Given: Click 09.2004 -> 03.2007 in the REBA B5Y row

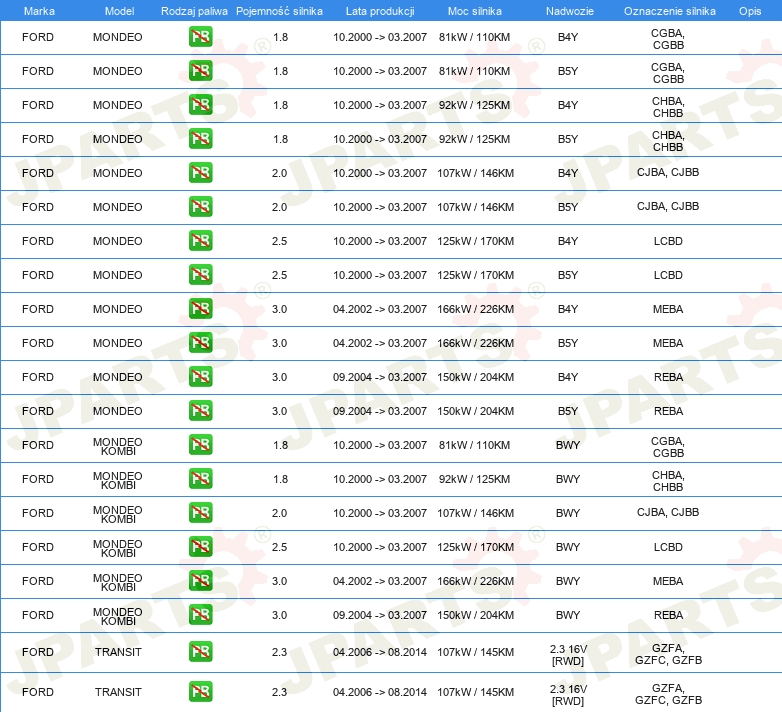Looking at the screenshot, I should tap(380, 411).
